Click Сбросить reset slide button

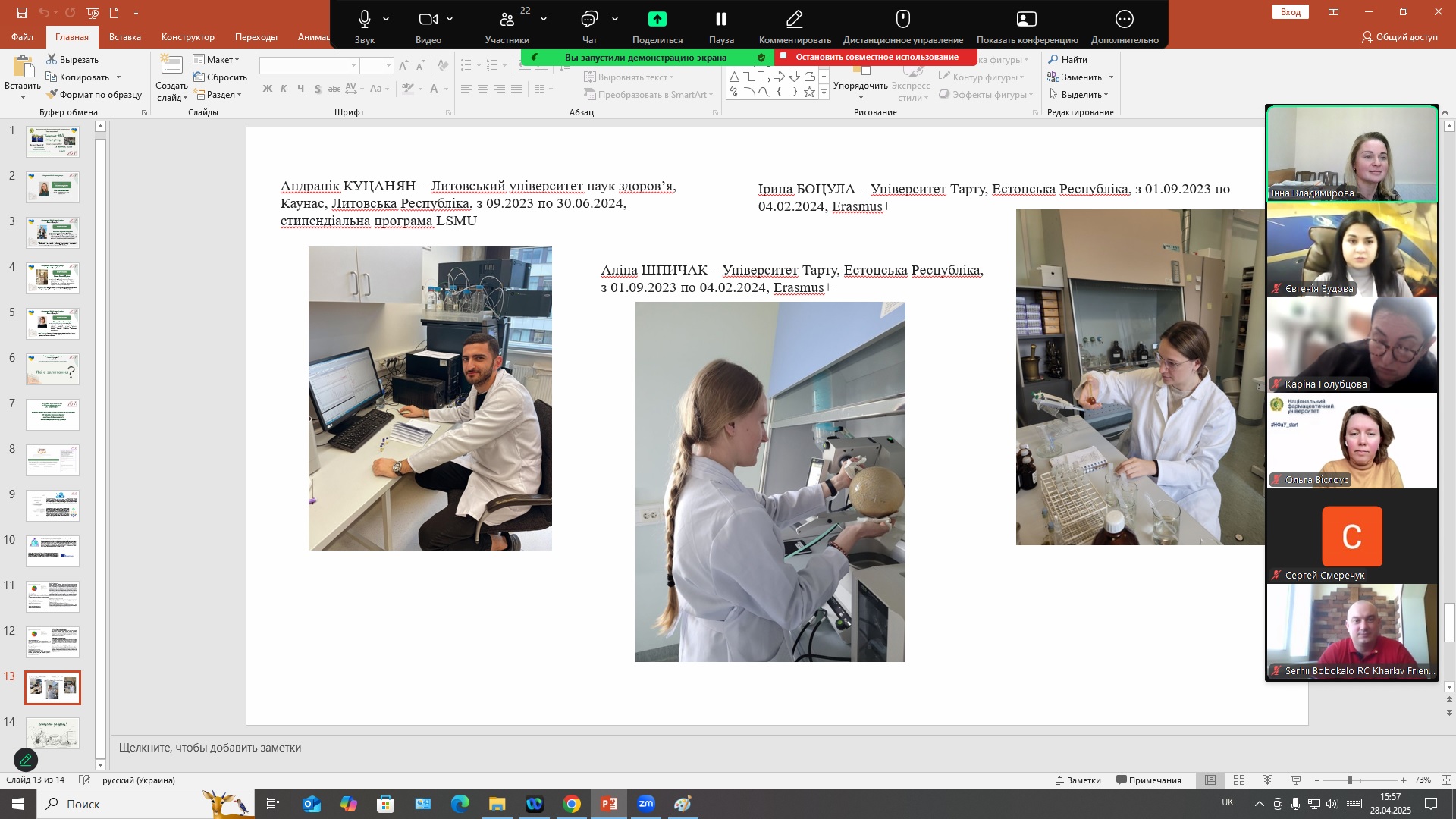(x=220, y=77)
